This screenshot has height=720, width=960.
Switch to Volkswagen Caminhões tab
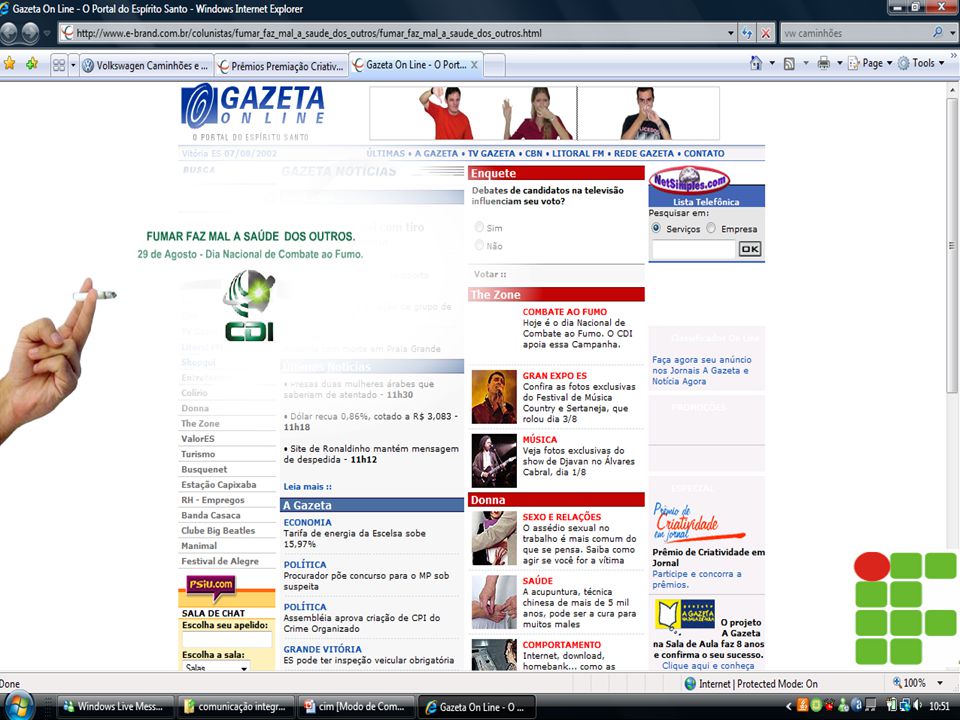(x=147, y=66)
